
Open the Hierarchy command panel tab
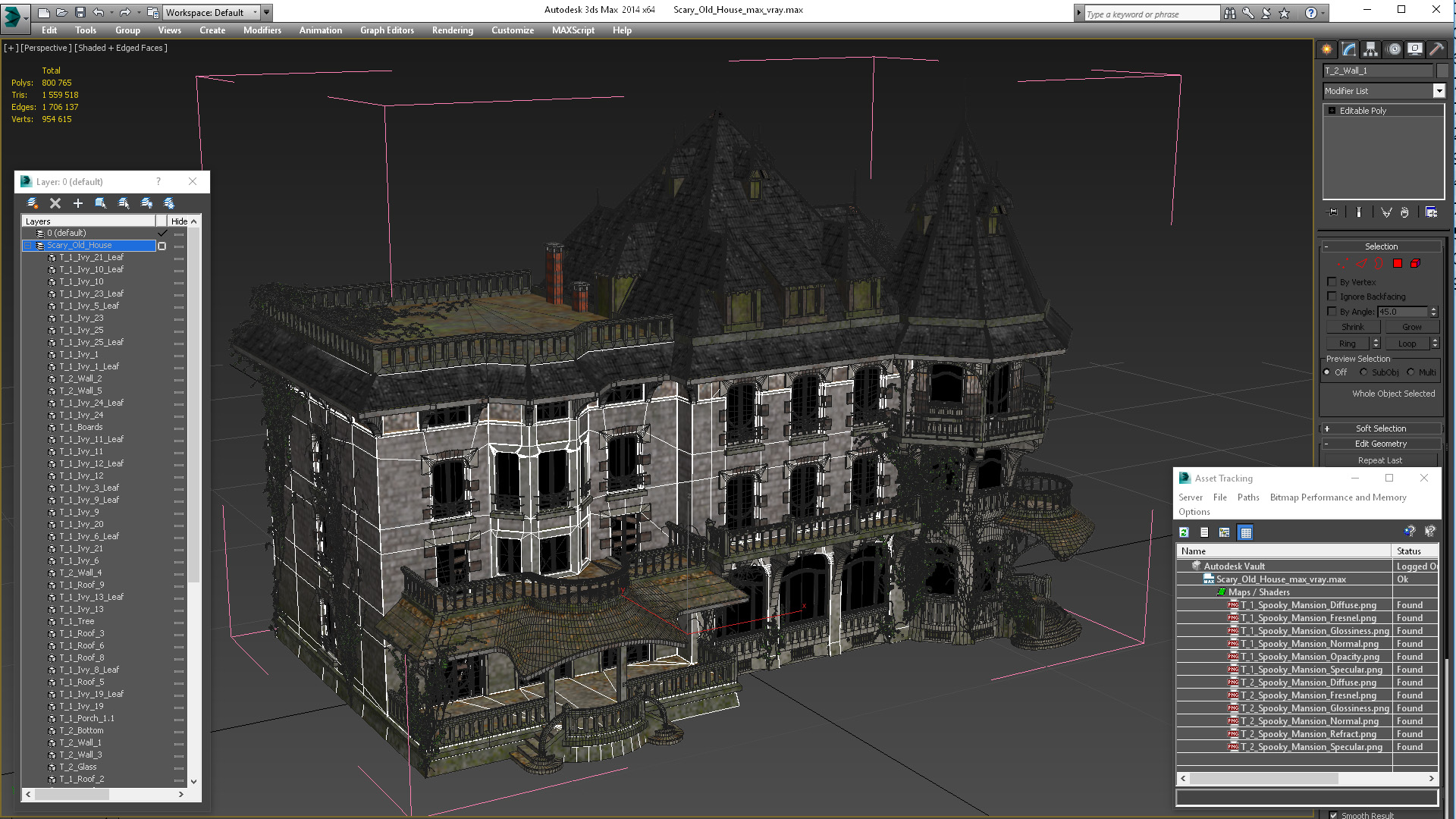[x=1371, y=49]
